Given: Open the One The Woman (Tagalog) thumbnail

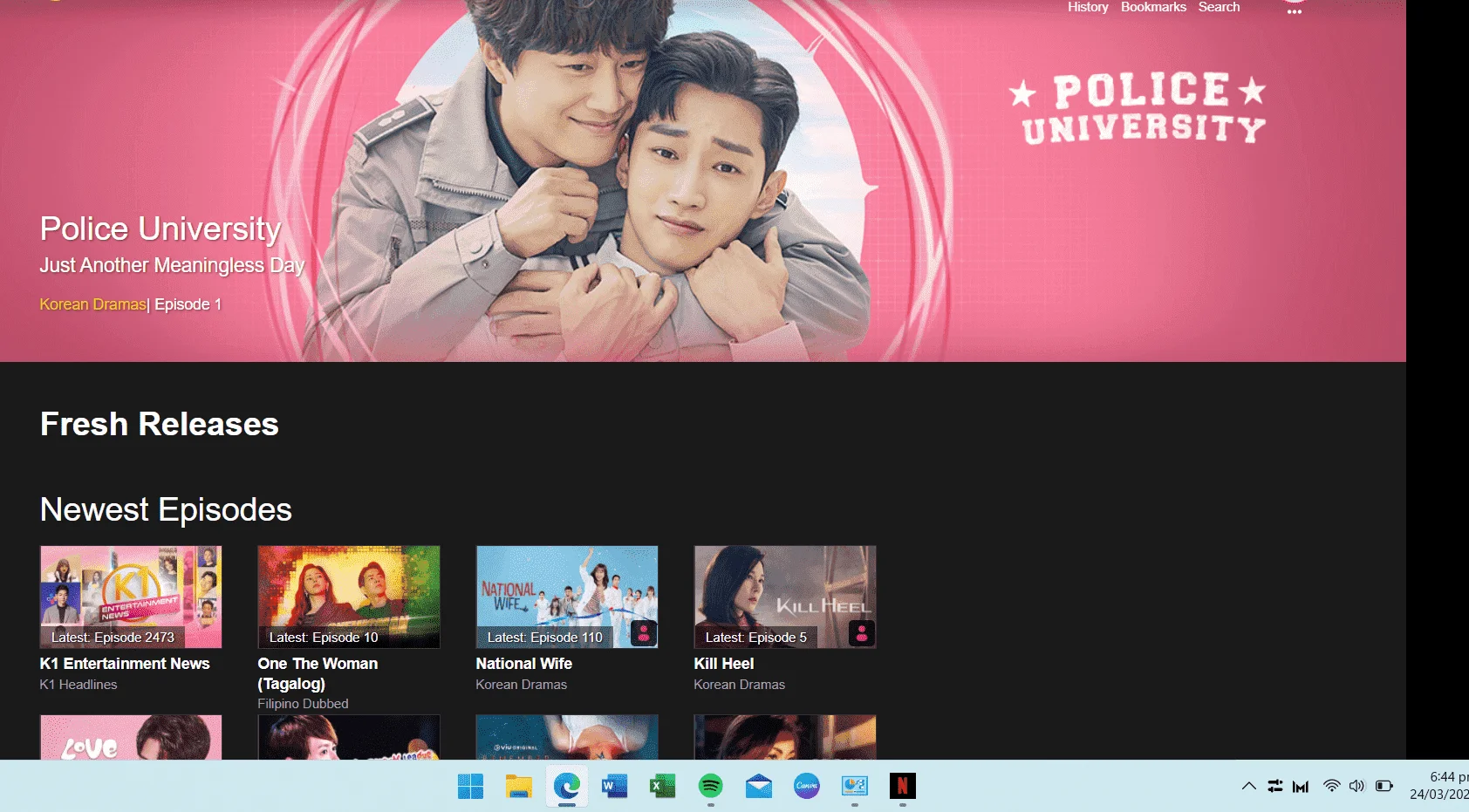Looking at the screenshot, I should [349, 597].
